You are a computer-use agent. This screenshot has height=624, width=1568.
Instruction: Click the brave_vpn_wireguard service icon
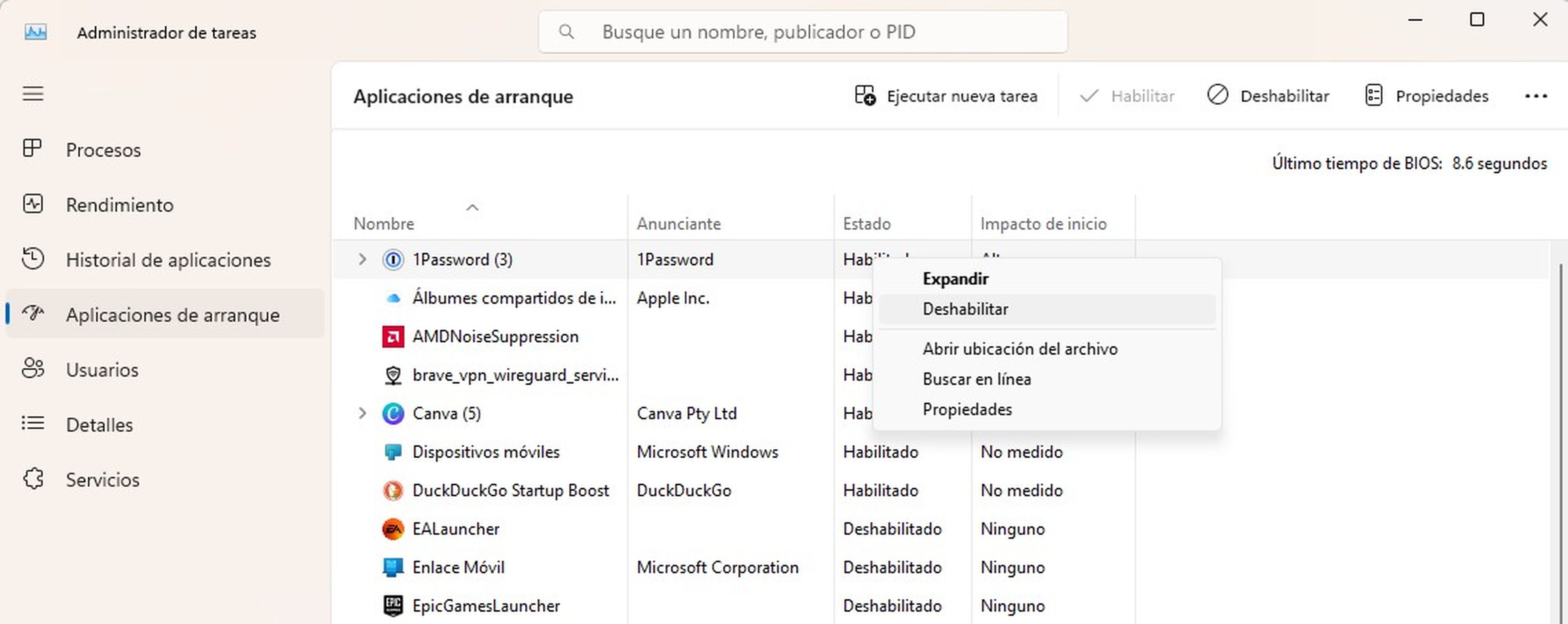pos(393,376)
